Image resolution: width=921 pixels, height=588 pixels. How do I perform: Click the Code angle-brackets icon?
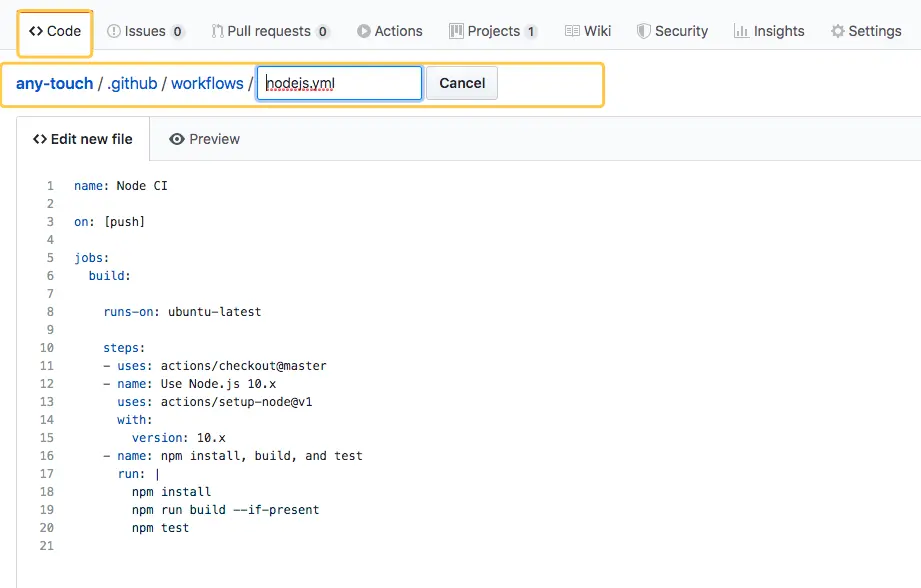click(36, 31)
